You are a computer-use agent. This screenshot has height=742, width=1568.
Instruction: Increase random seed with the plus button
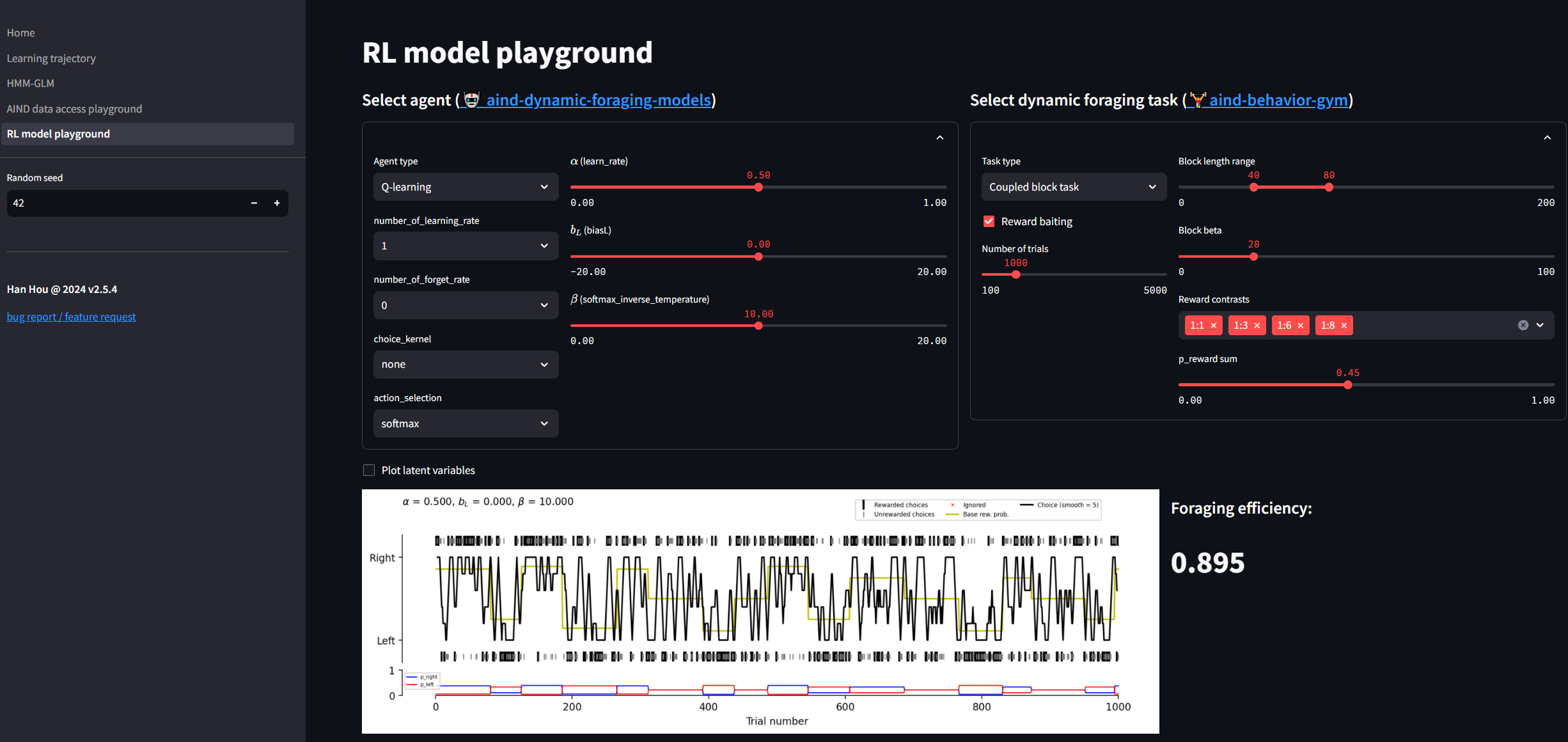(x=277, y=203)
